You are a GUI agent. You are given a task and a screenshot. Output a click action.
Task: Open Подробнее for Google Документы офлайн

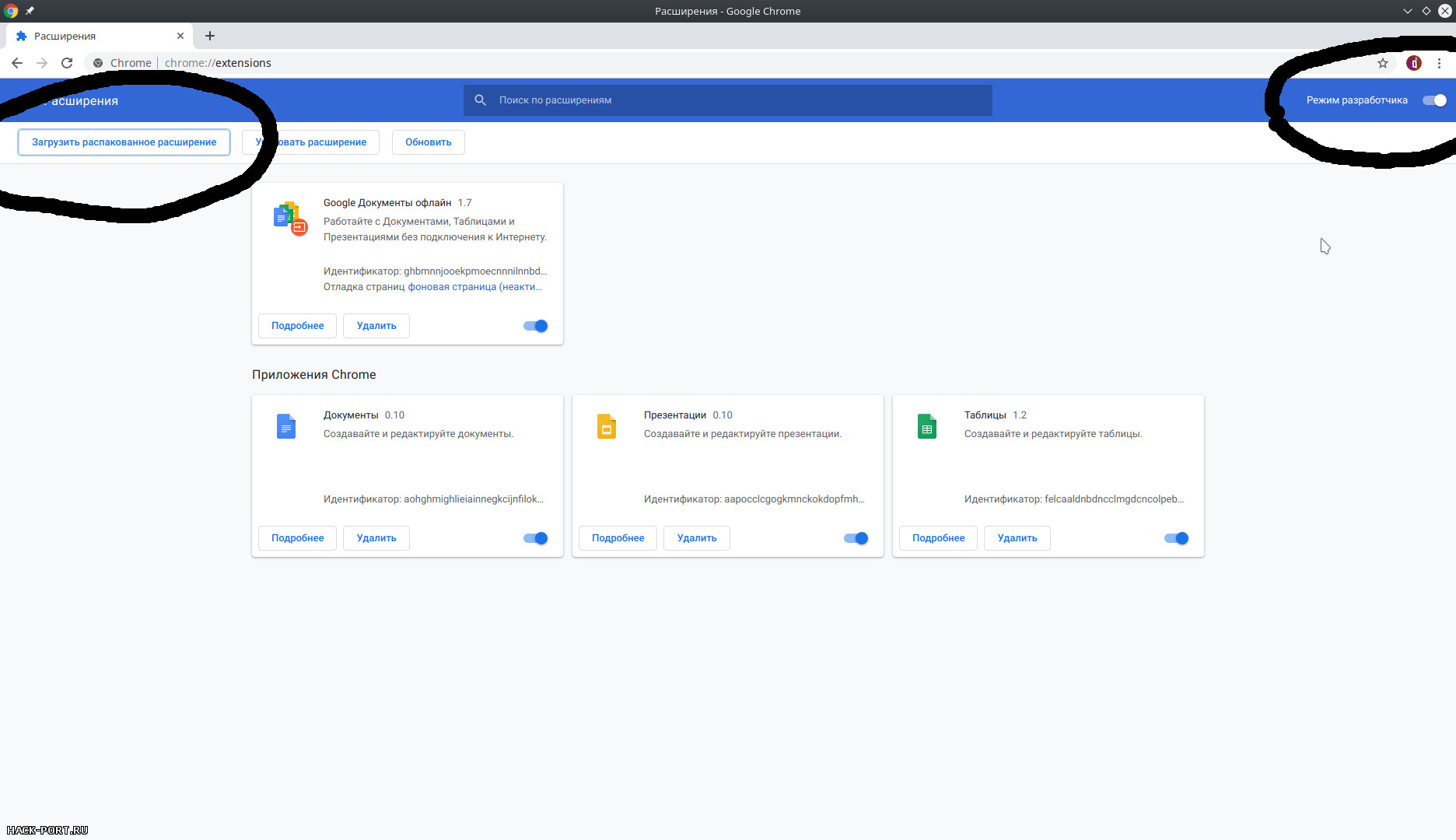[297, 326]
